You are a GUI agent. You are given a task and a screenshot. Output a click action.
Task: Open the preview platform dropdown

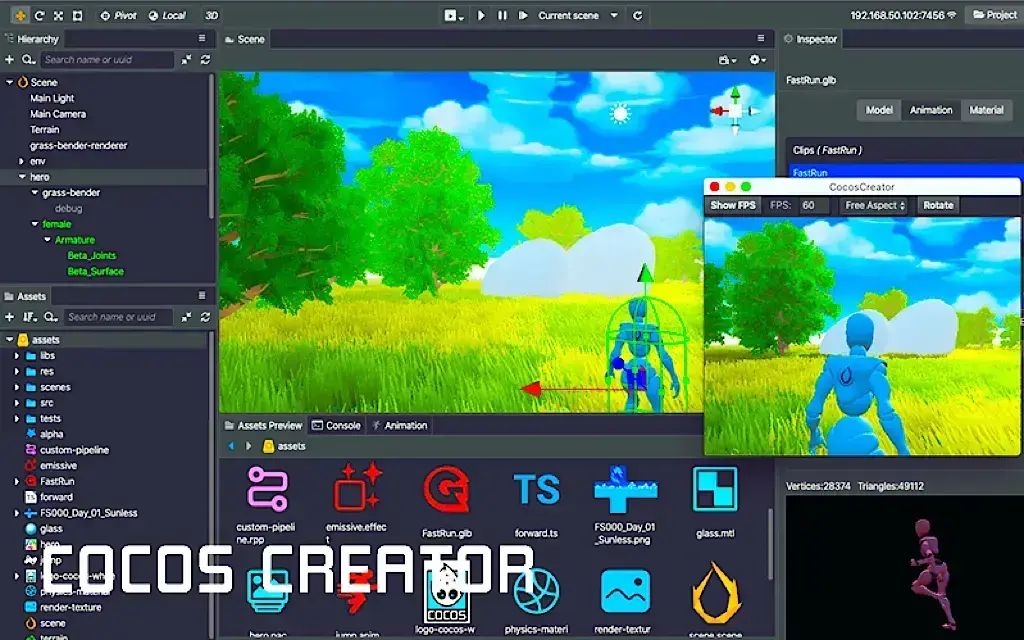(453, 15)
